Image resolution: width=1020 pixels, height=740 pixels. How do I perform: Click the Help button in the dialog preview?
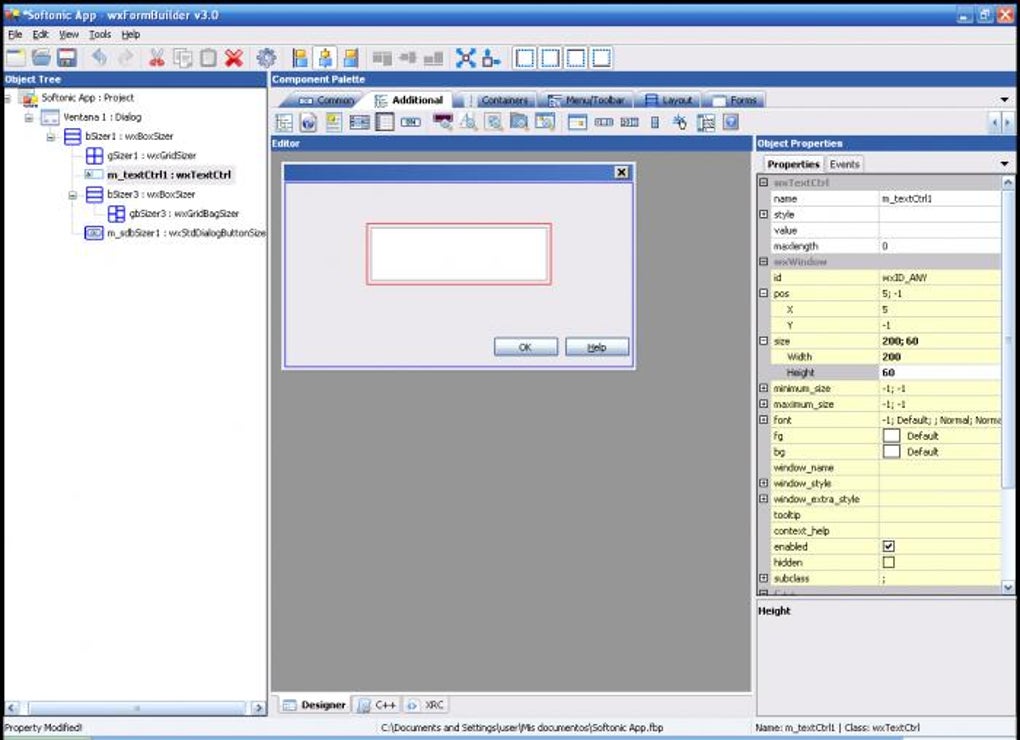pos(597,347)
